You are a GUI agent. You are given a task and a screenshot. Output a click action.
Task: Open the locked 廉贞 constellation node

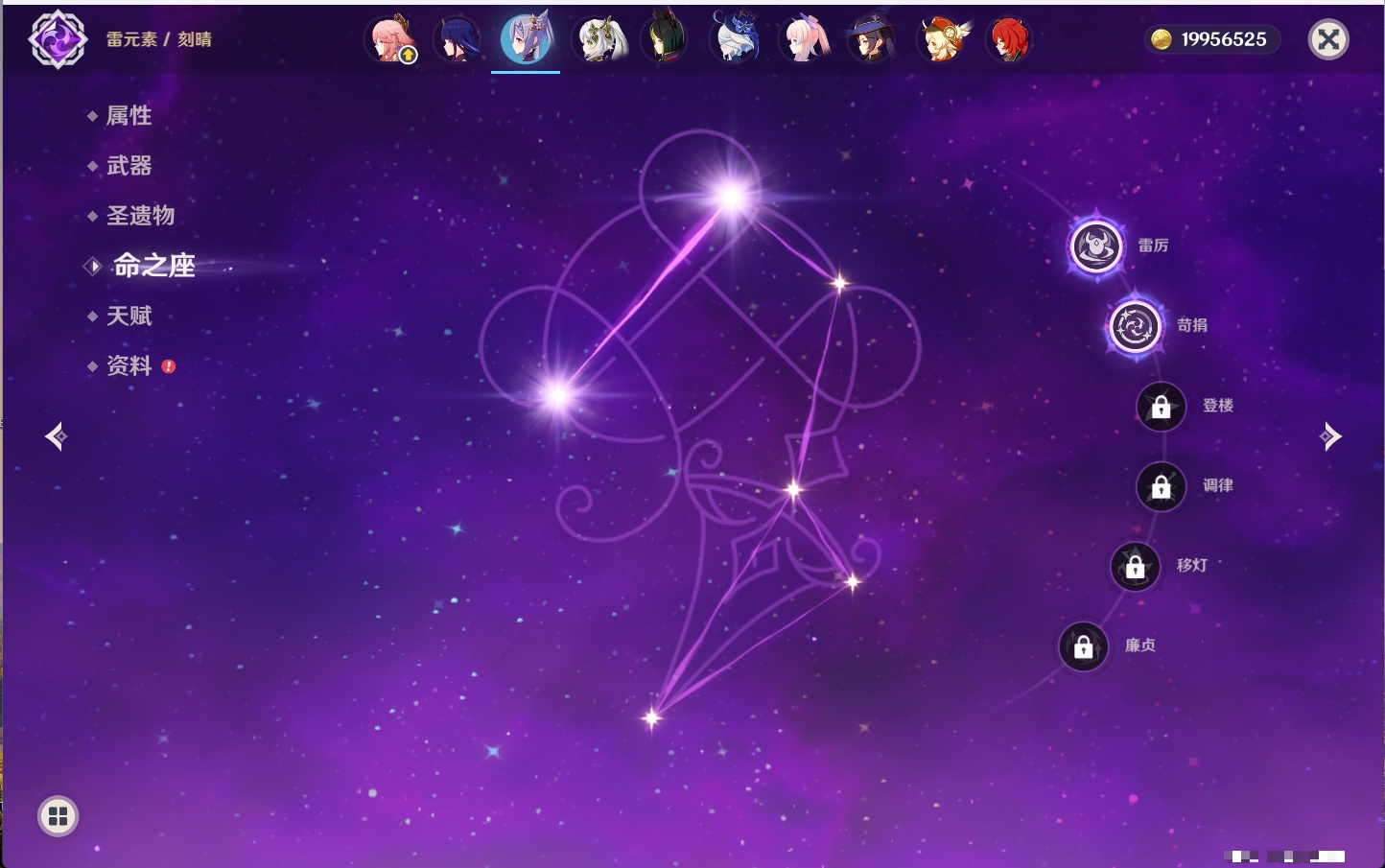pyautogui.click(x=1083, y=646)
